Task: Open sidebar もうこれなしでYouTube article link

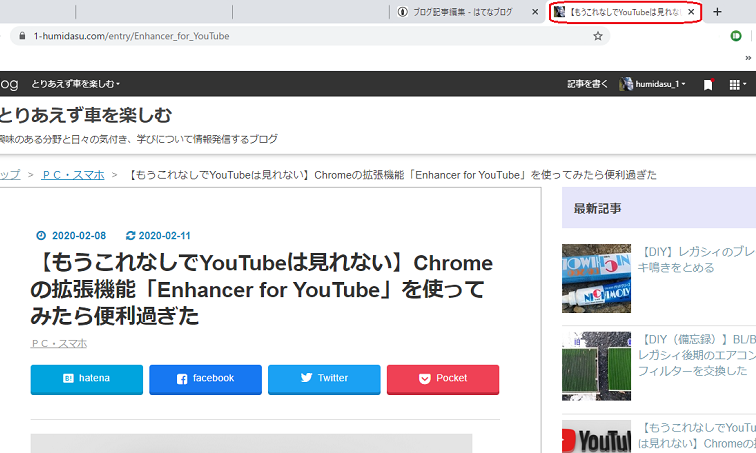Action: 697,436
